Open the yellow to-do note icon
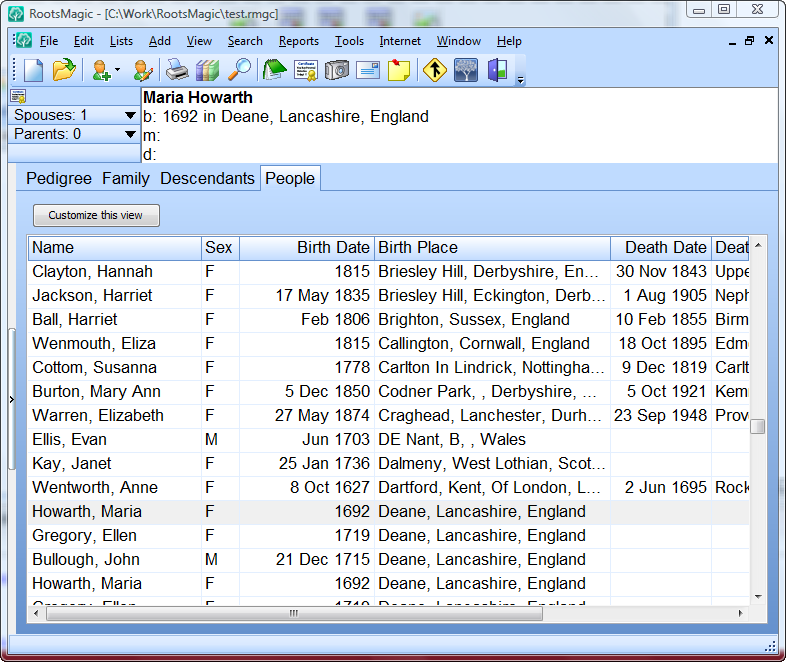The height and width of the screenshot is (662, 786). [x=399, y=70]
